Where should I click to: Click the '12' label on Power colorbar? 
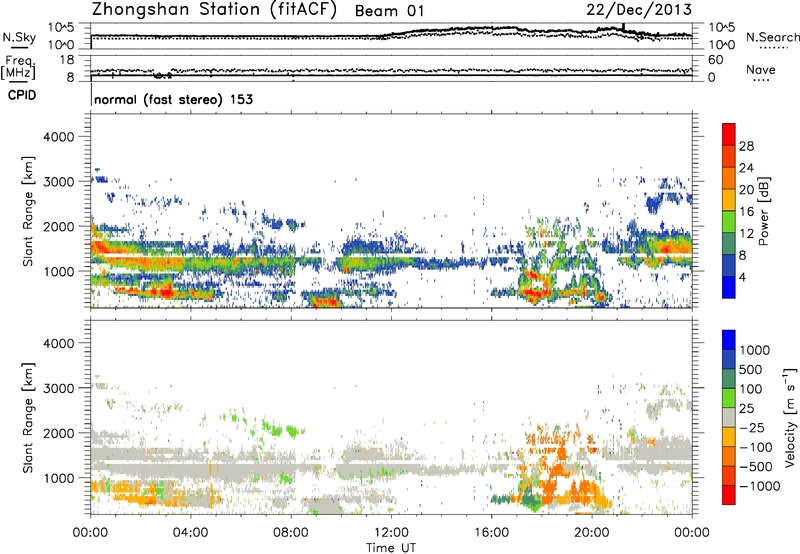[746, 234]
